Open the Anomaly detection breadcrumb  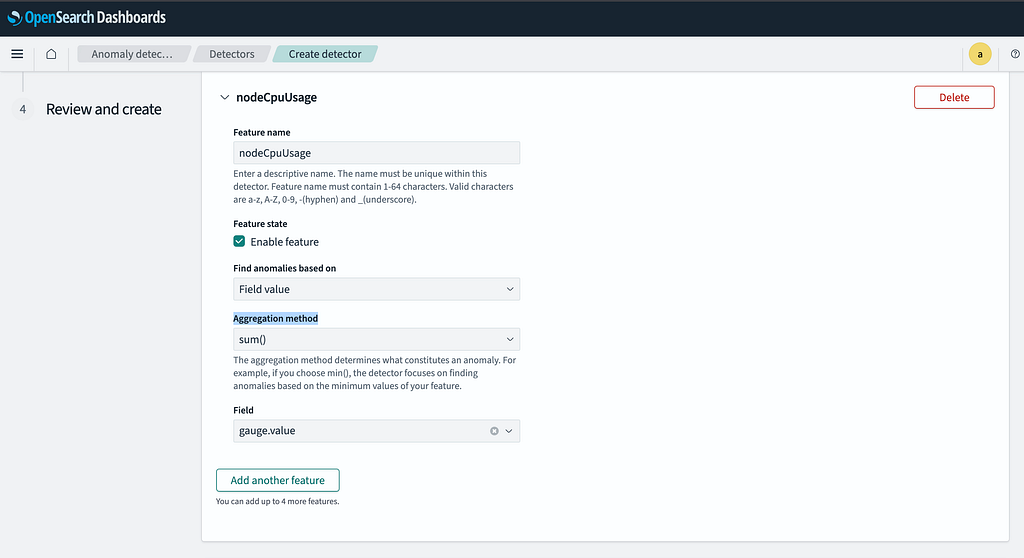point(133,54)
